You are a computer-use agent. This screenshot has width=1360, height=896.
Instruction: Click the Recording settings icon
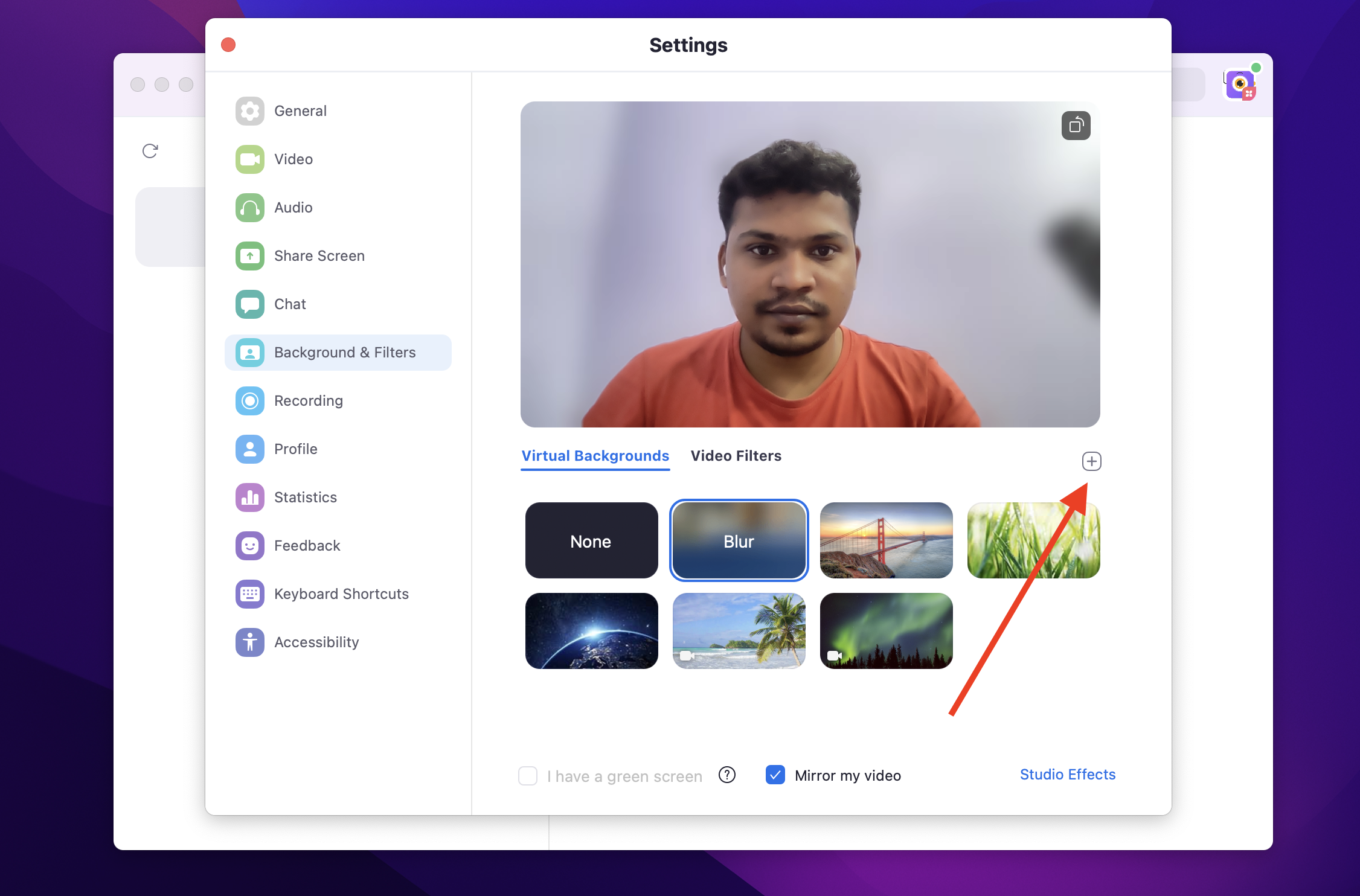click(250, 400)
